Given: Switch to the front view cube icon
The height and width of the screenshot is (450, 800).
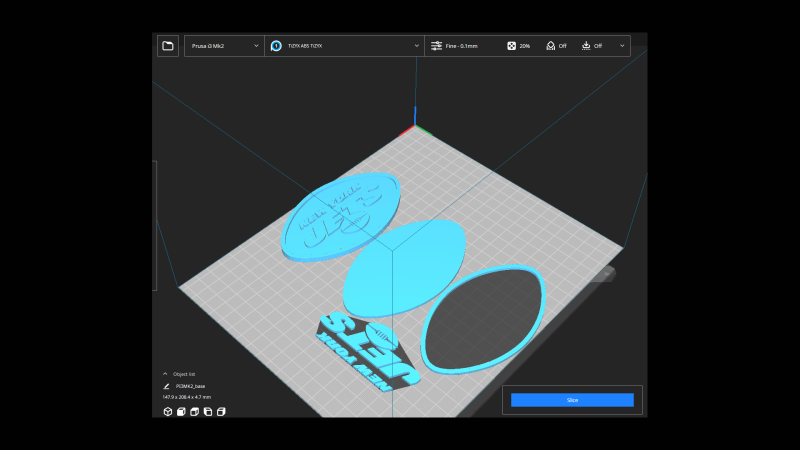Looking at the screenshot, I should coord(180,411).
